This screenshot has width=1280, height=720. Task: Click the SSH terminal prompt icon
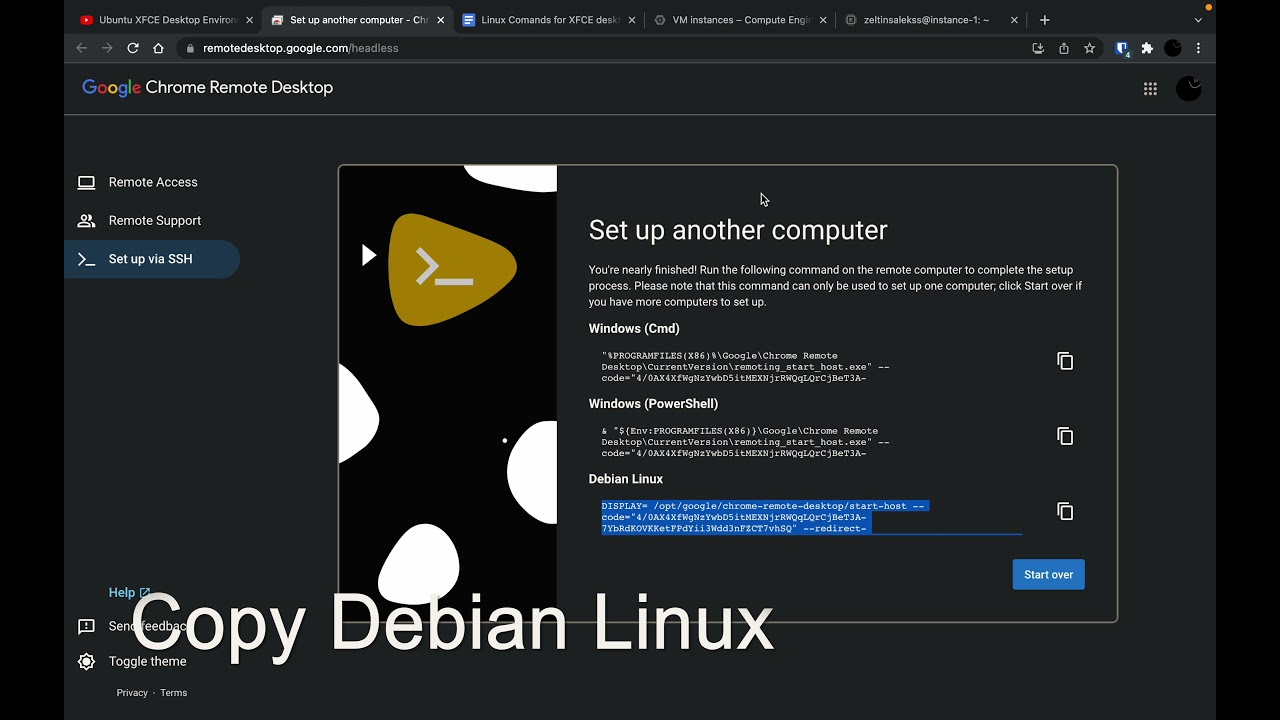[87, 259]
